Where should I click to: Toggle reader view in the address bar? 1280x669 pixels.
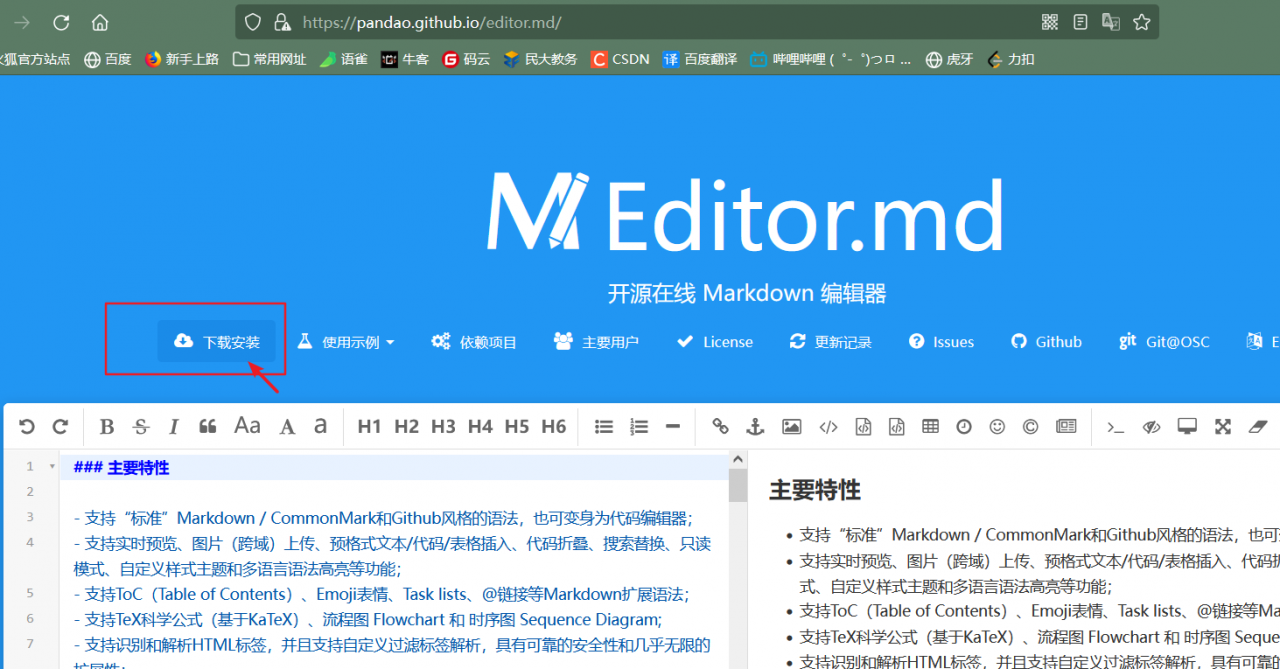point(1080,22)
